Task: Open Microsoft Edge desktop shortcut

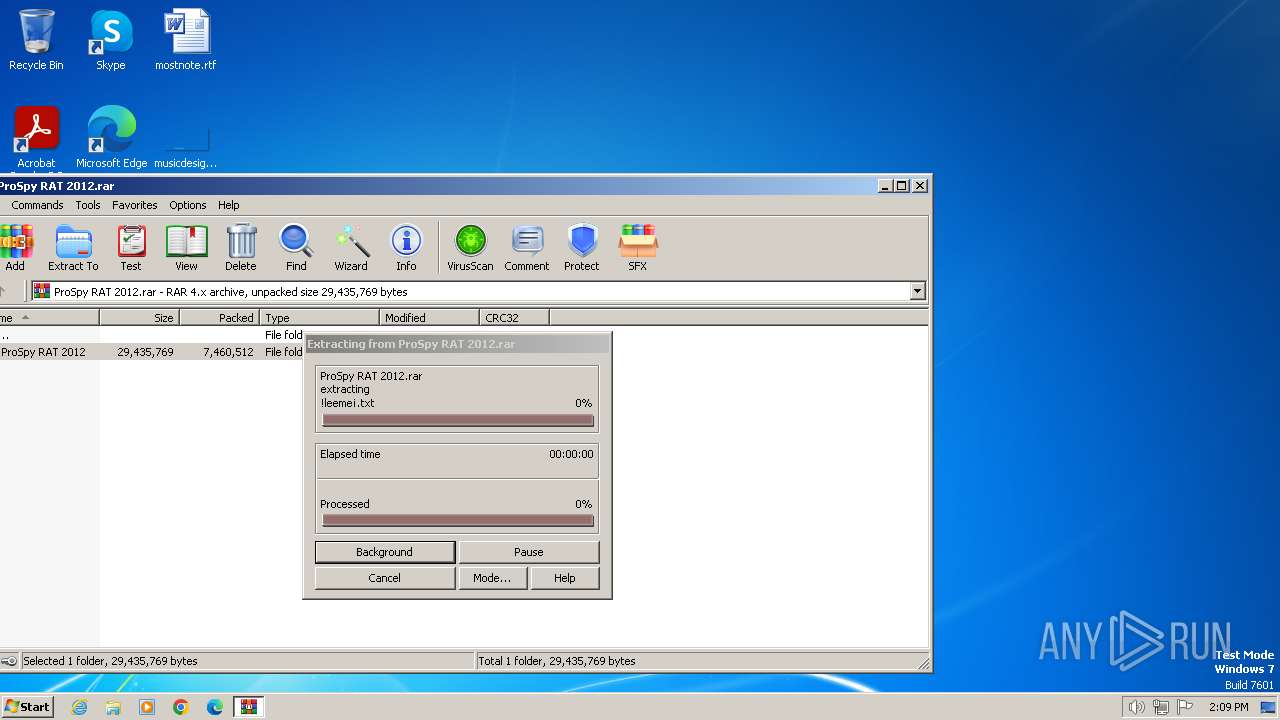Action: click(112, 138)
